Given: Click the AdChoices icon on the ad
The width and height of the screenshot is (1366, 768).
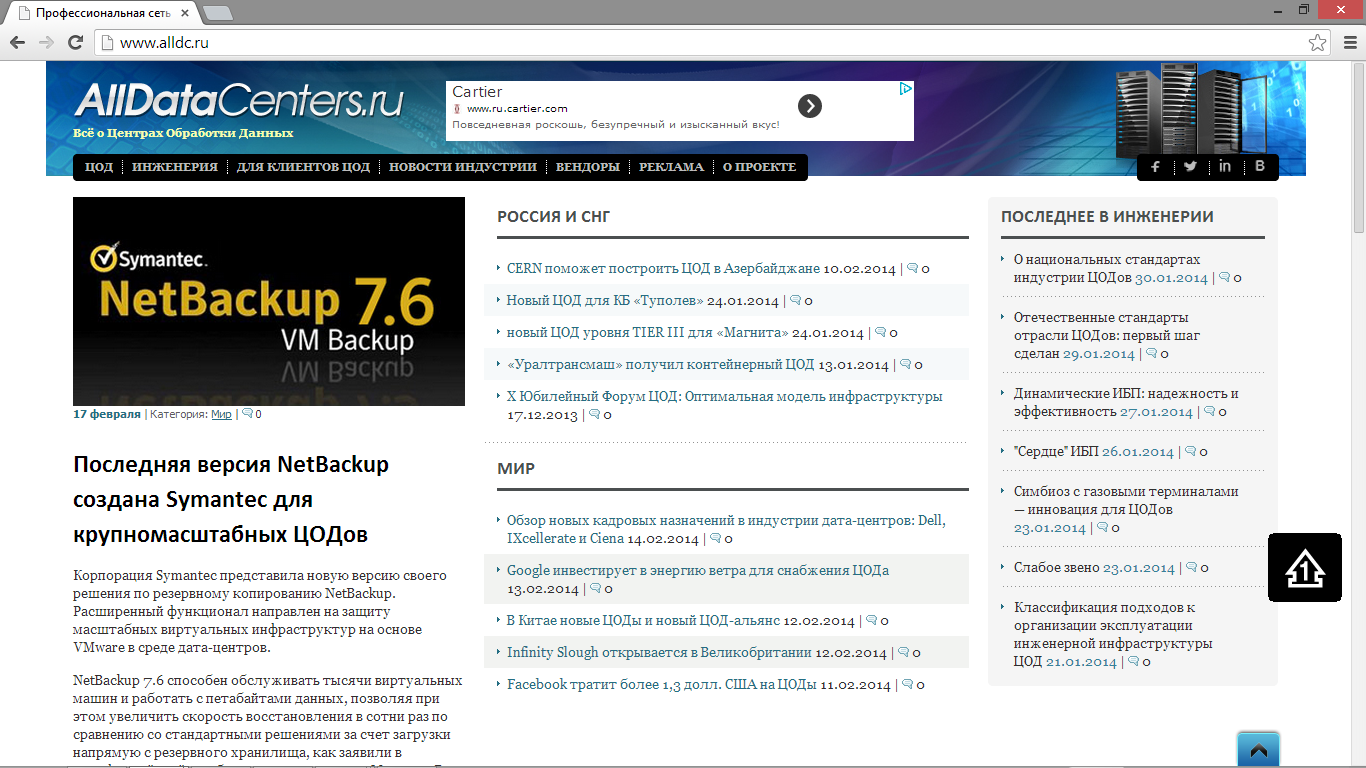Looking at the screenshot, I should (905, 88).
